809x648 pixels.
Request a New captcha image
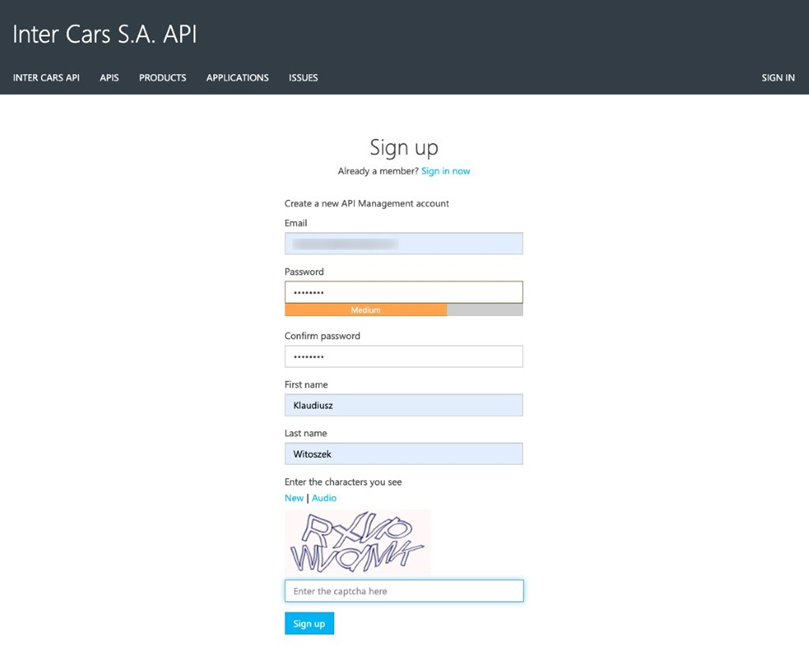point(294,498)
